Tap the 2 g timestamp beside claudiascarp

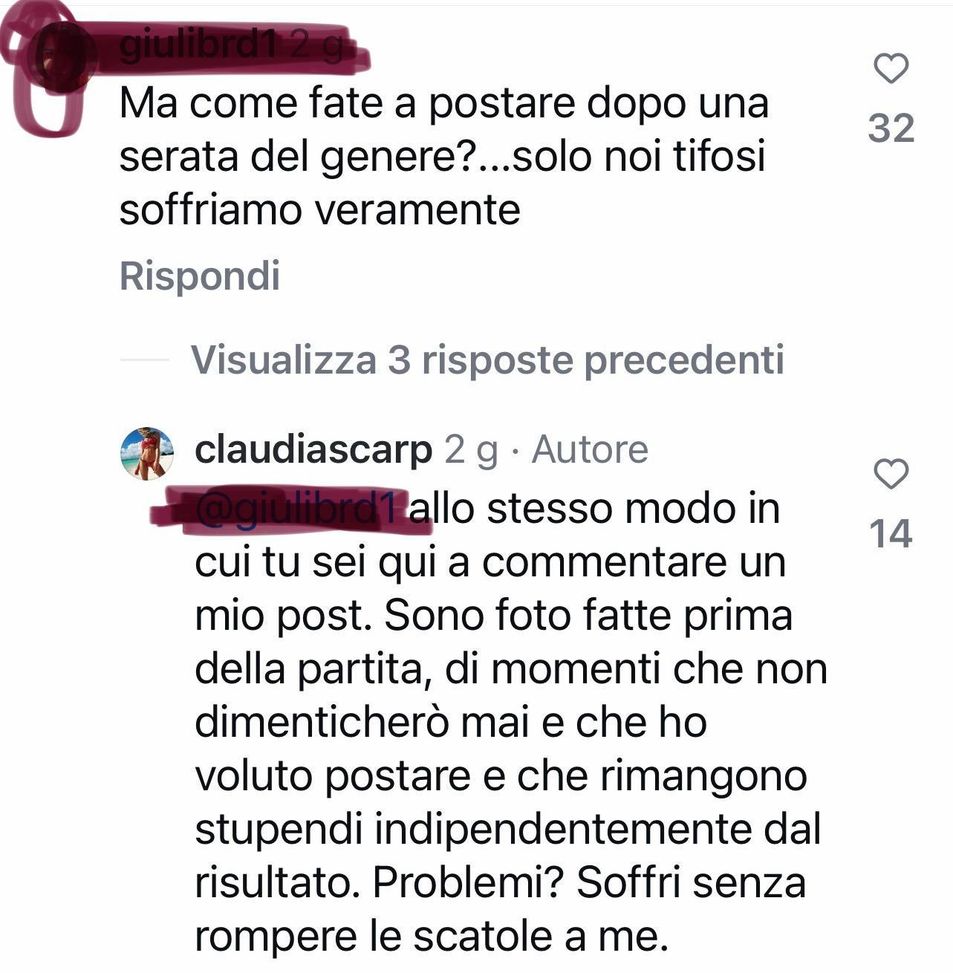(471, 450)
